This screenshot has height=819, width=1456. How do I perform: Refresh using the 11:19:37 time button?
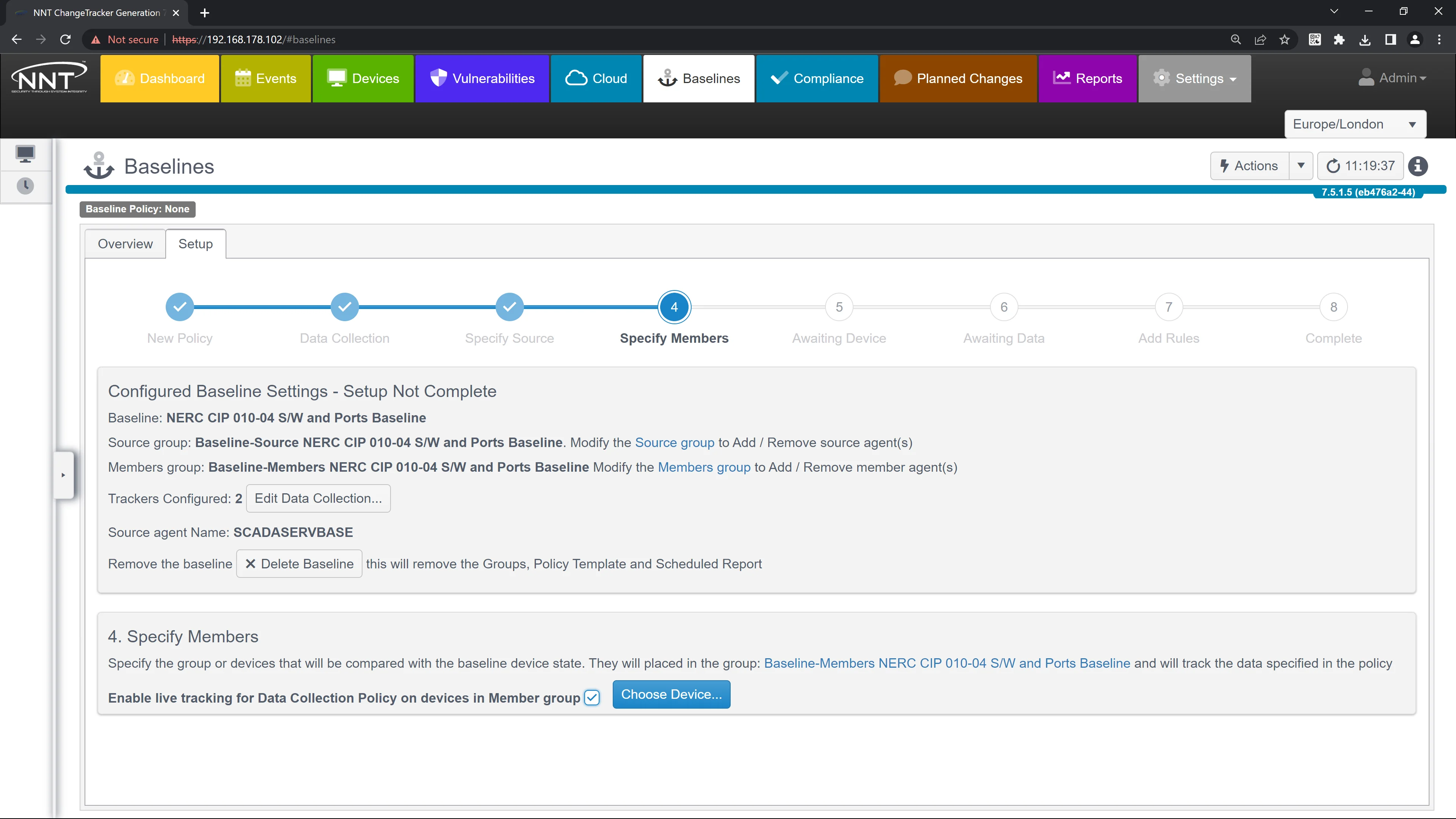click(1360, 166)
